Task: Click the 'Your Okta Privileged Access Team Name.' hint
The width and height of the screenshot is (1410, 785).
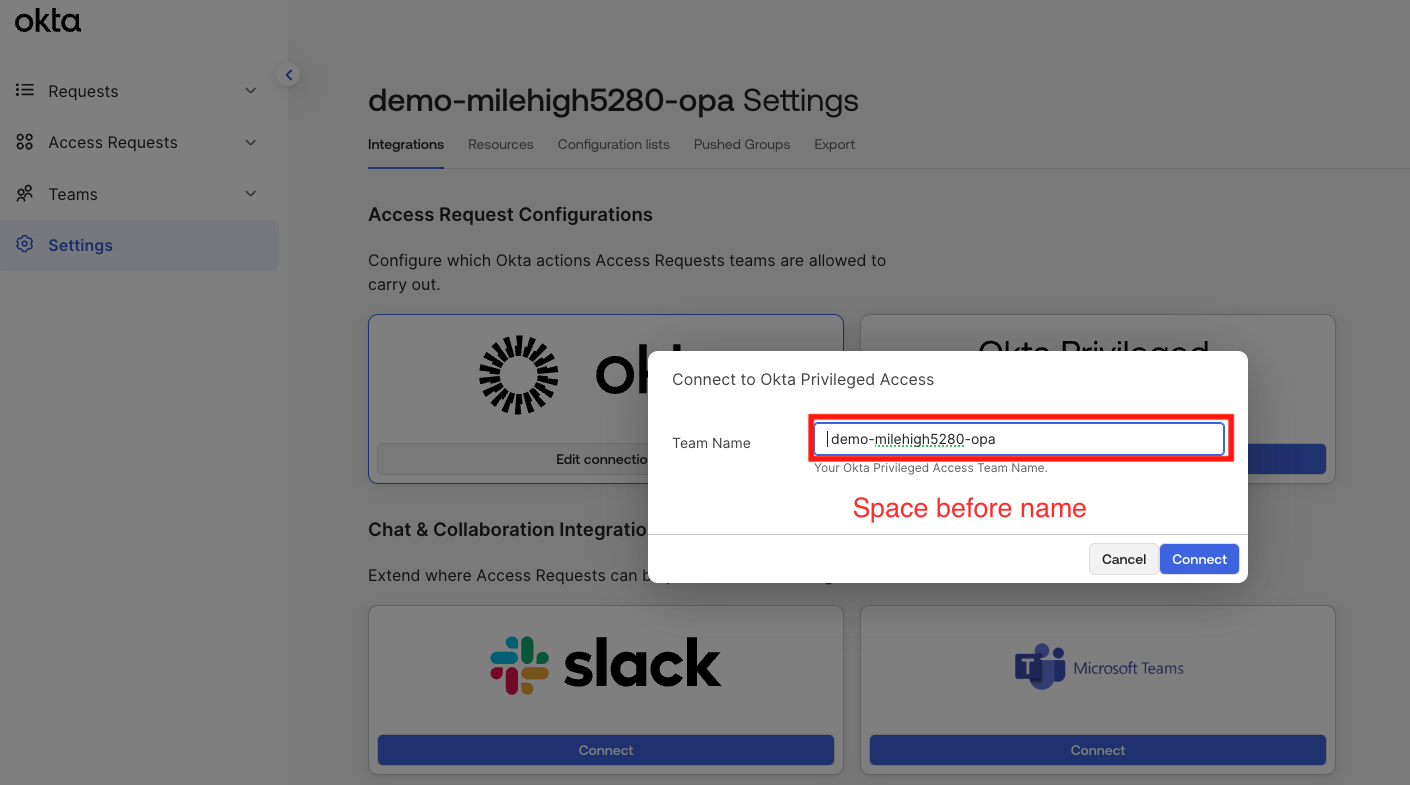Action: pyautogui.click(x=930, y=468)
